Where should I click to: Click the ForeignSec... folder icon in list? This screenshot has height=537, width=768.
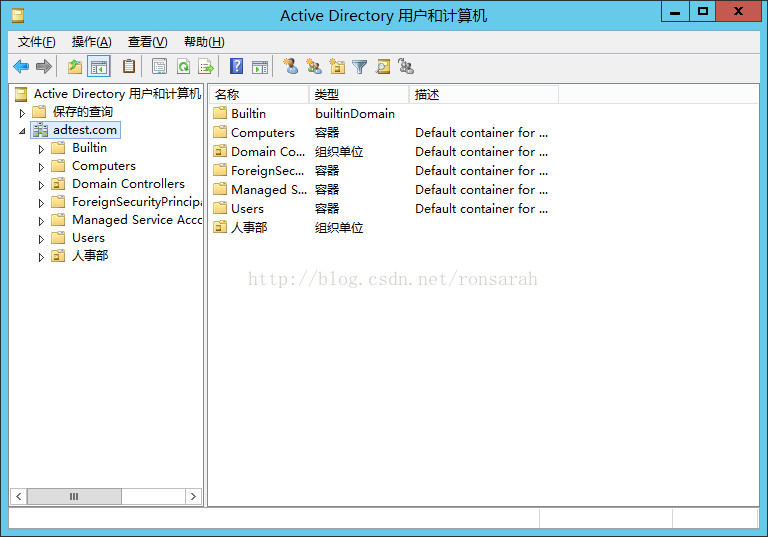coord(220,170)
